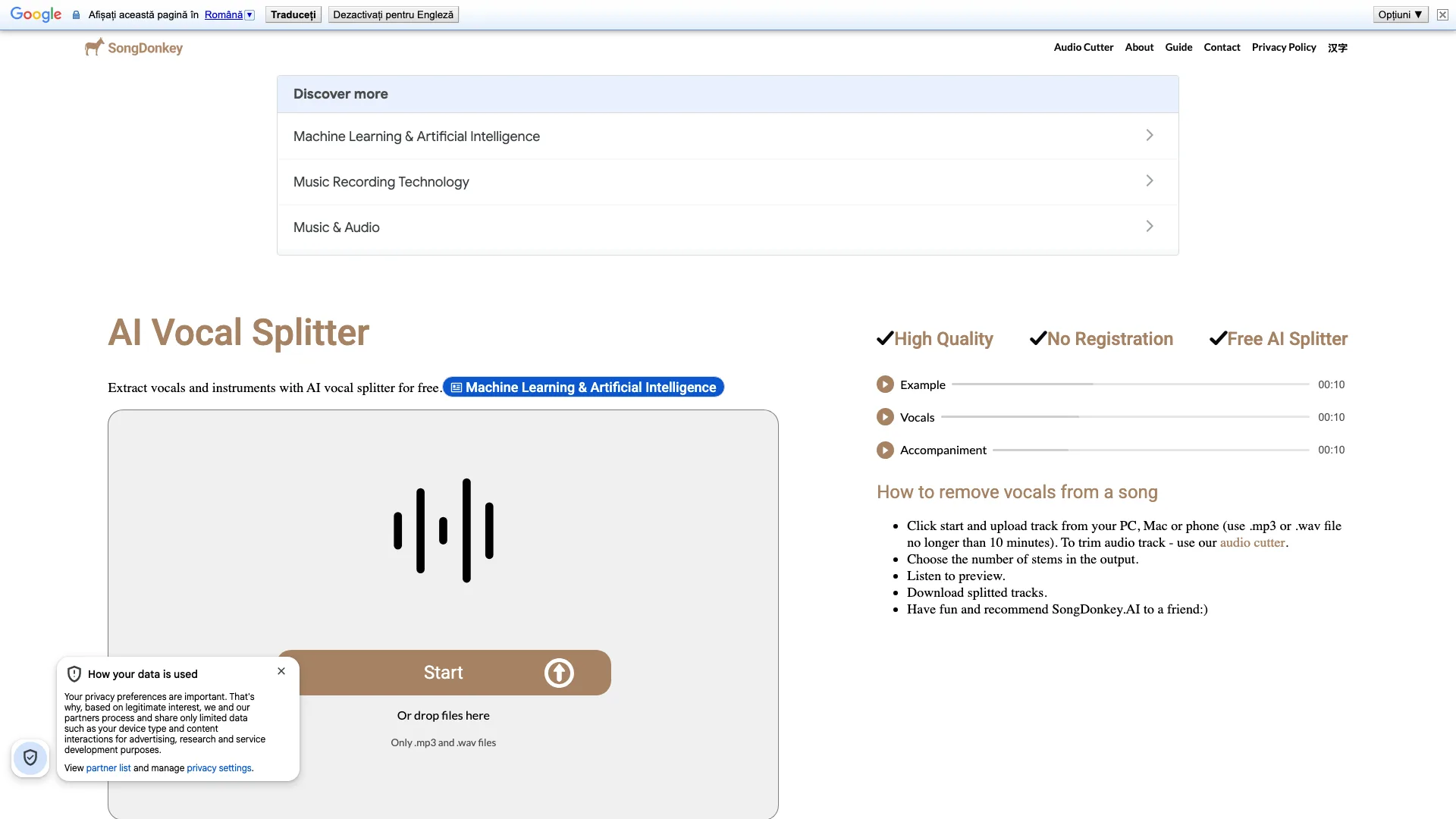1456x819 pixels.
Task: Click the 'No Registration' feature label
Action: pos(1110,339)
